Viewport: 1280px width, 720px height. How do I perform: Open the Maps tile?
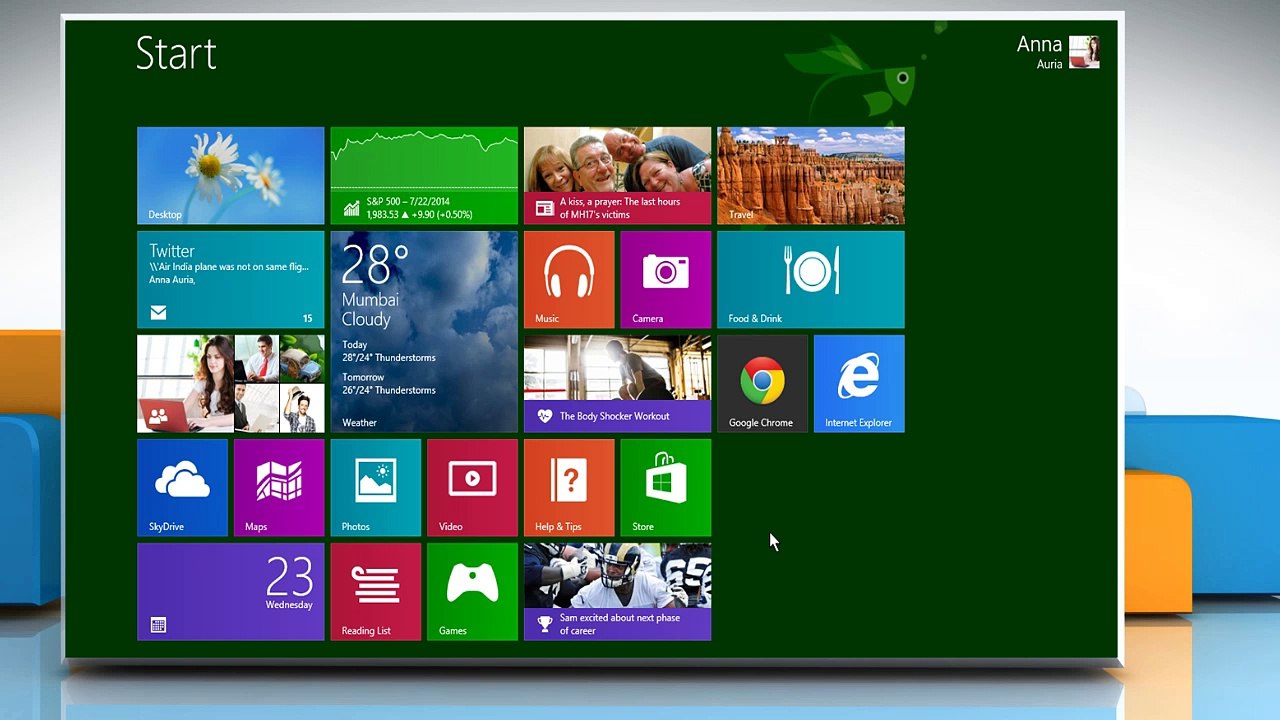click(279, 488)
